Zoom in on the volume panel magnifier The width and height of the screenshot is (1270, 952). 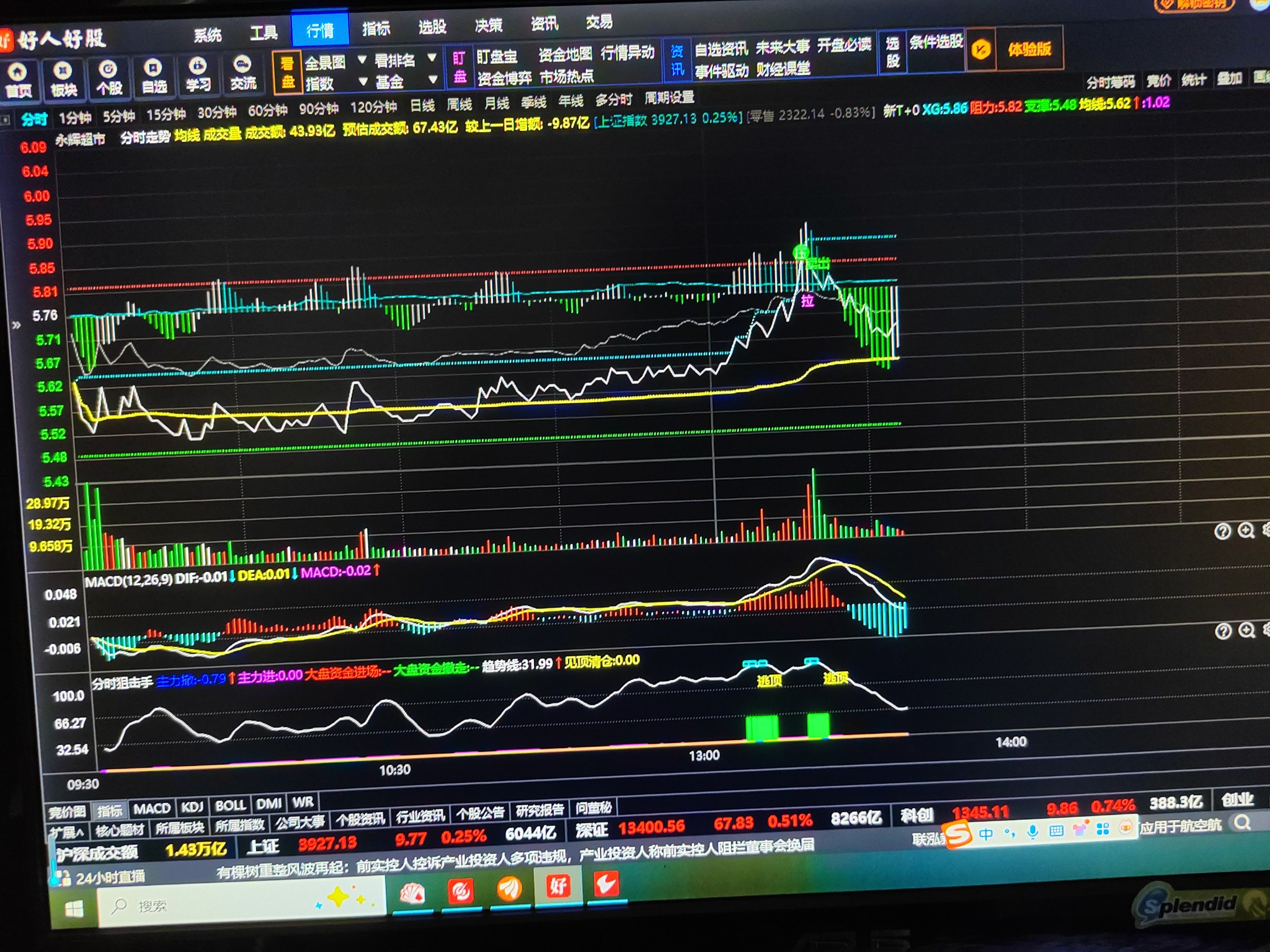click(1246, 531)
